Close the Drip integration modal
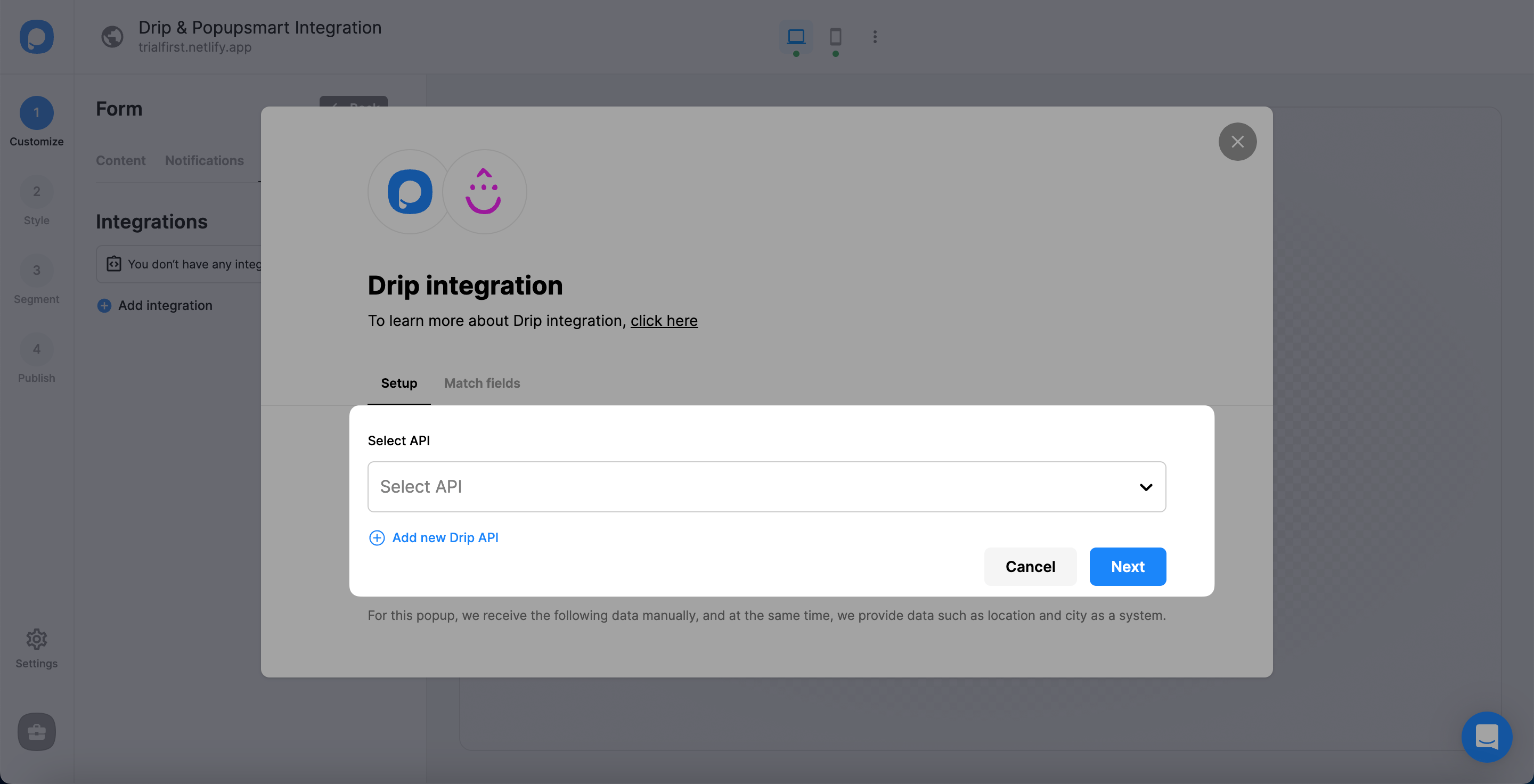 [1237, 142]
